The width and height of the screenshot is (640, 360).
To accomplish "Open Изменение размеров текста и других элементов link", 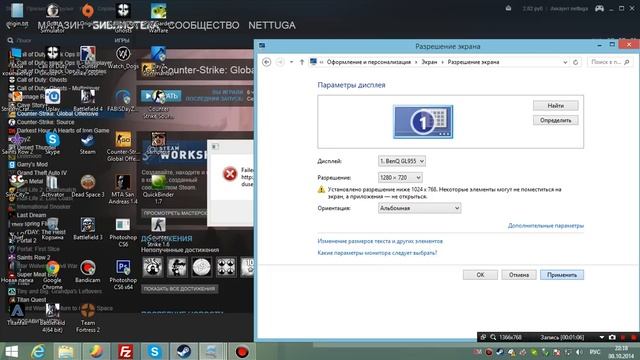I will point(380,241).
